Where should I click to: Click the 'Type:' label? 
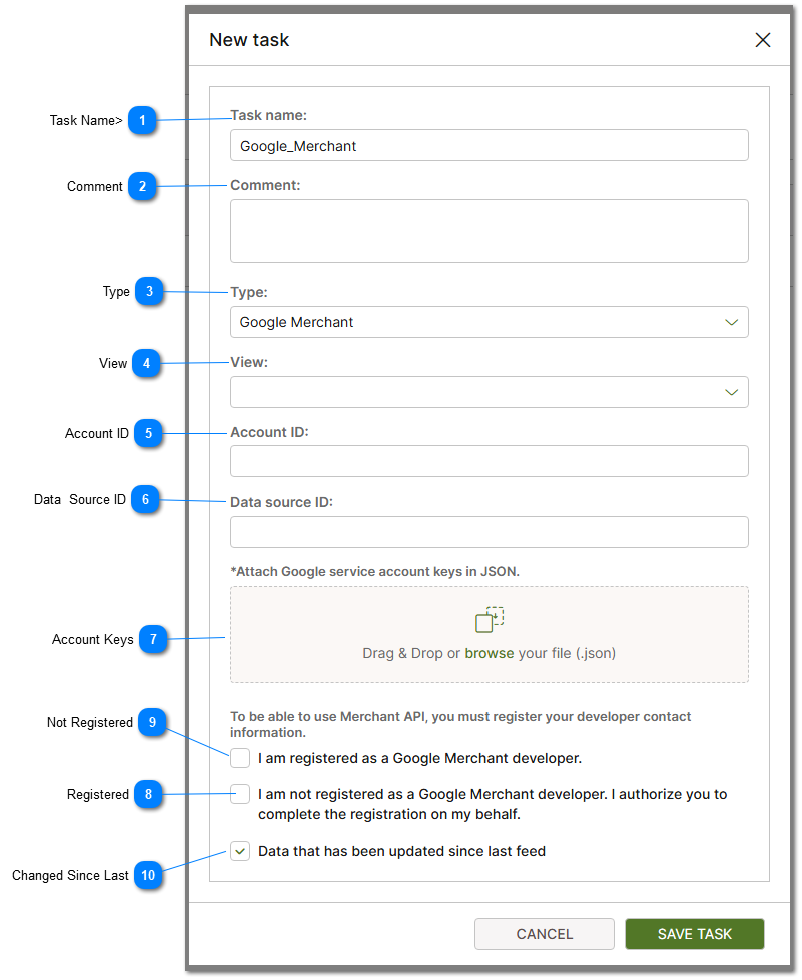tap(249, 292)
